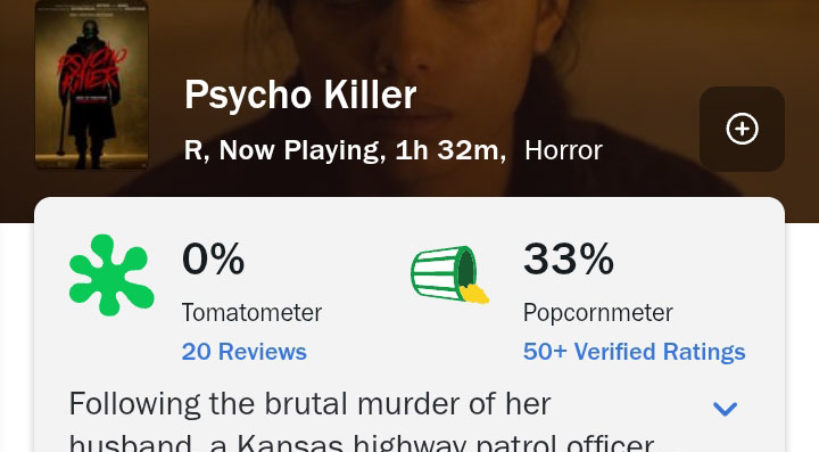Select the Tomatometer label
This screenshot has width=819, height=452.
(251, 313)
